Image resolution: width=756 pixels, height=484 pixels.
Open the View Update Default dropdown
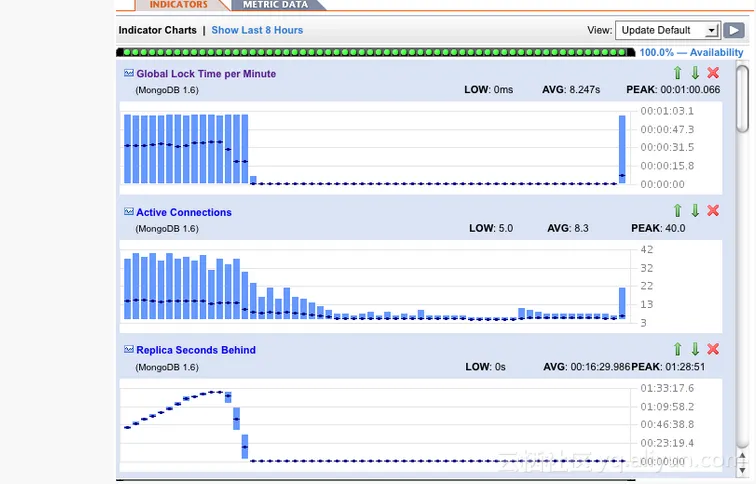tap(668, 30)
